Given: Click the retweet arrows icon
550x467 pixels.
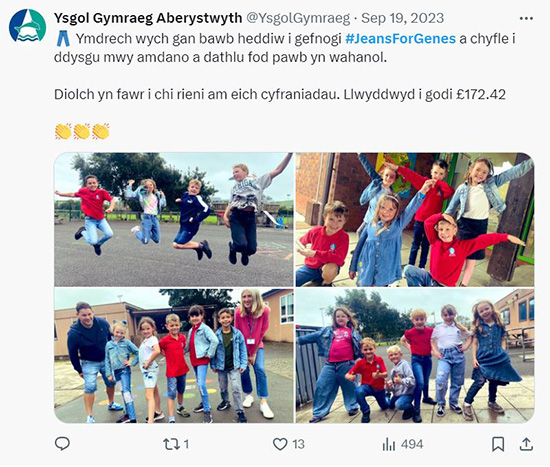Looking at the screenshot, I should tap(172, 444).
